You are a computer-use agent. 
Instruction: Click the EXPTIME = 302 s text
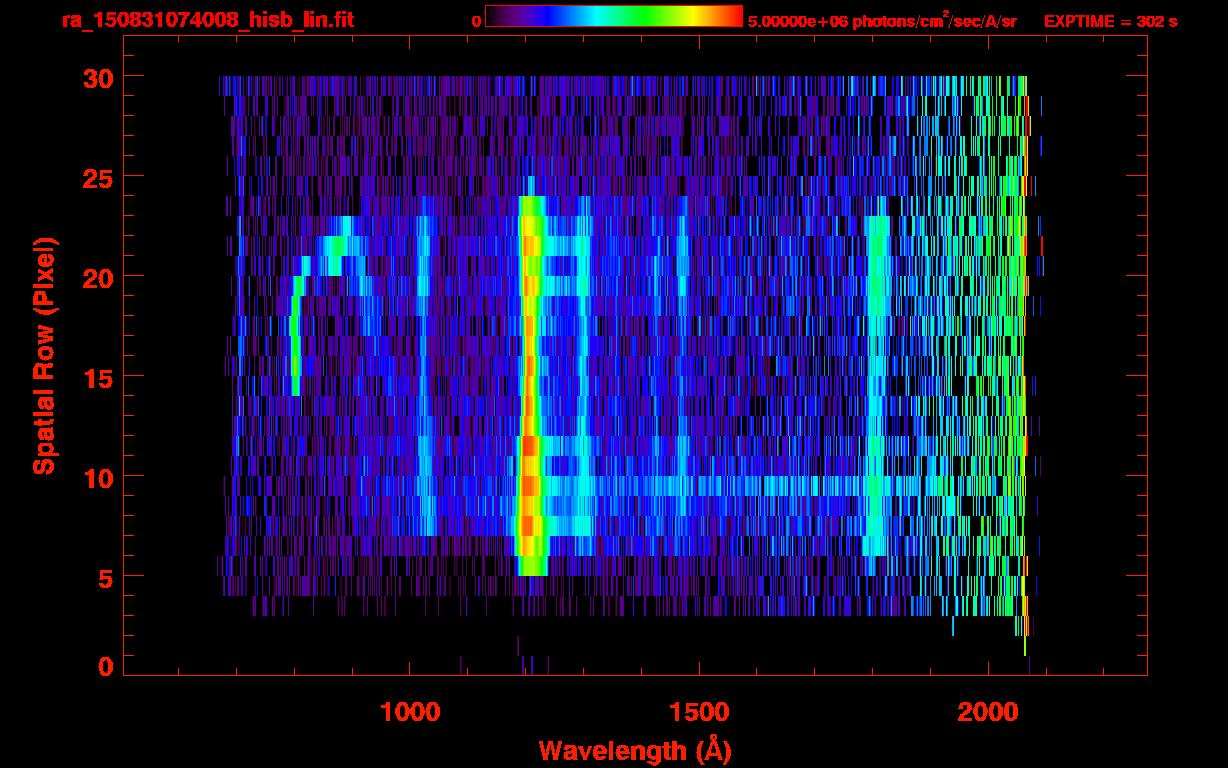[1110, 21]
